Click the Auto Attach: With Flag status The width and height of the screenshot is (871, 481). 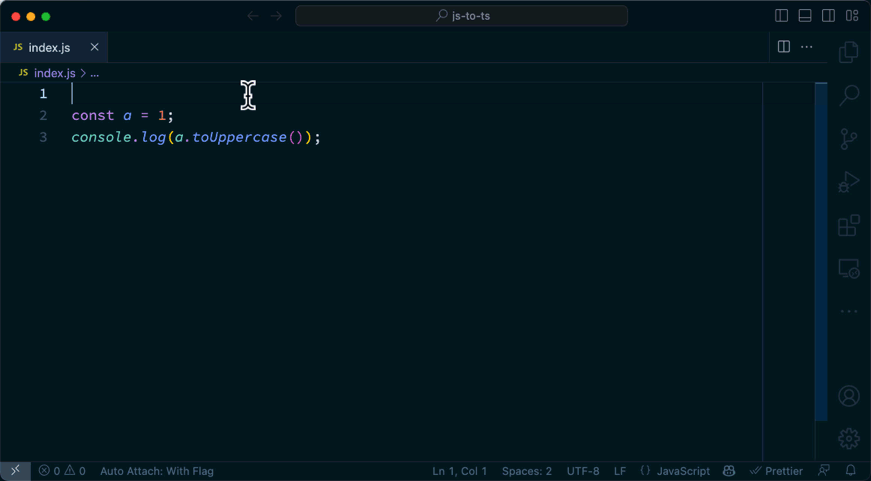pos(157,471)
